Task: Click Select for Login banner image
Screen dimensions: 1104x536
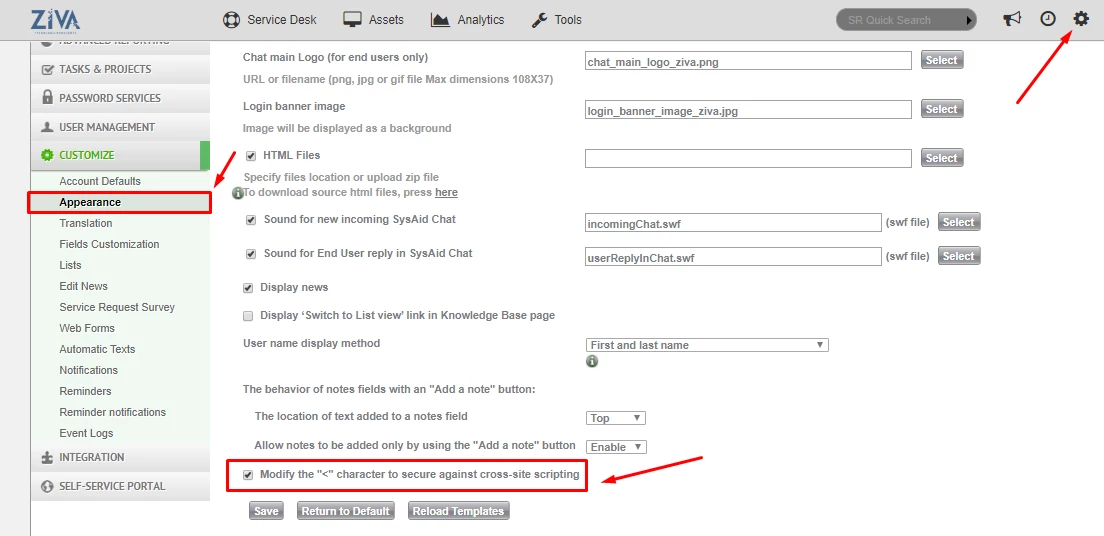Action: (x=942, y=109)
